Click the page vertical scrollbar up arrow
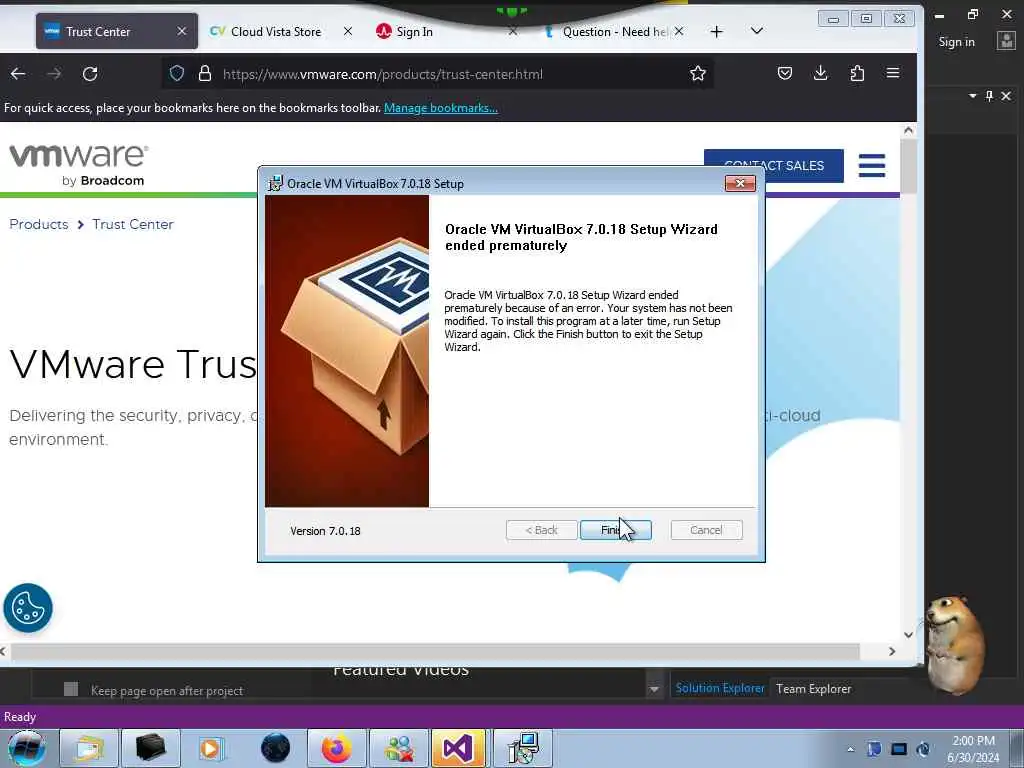 pos(908,130)
